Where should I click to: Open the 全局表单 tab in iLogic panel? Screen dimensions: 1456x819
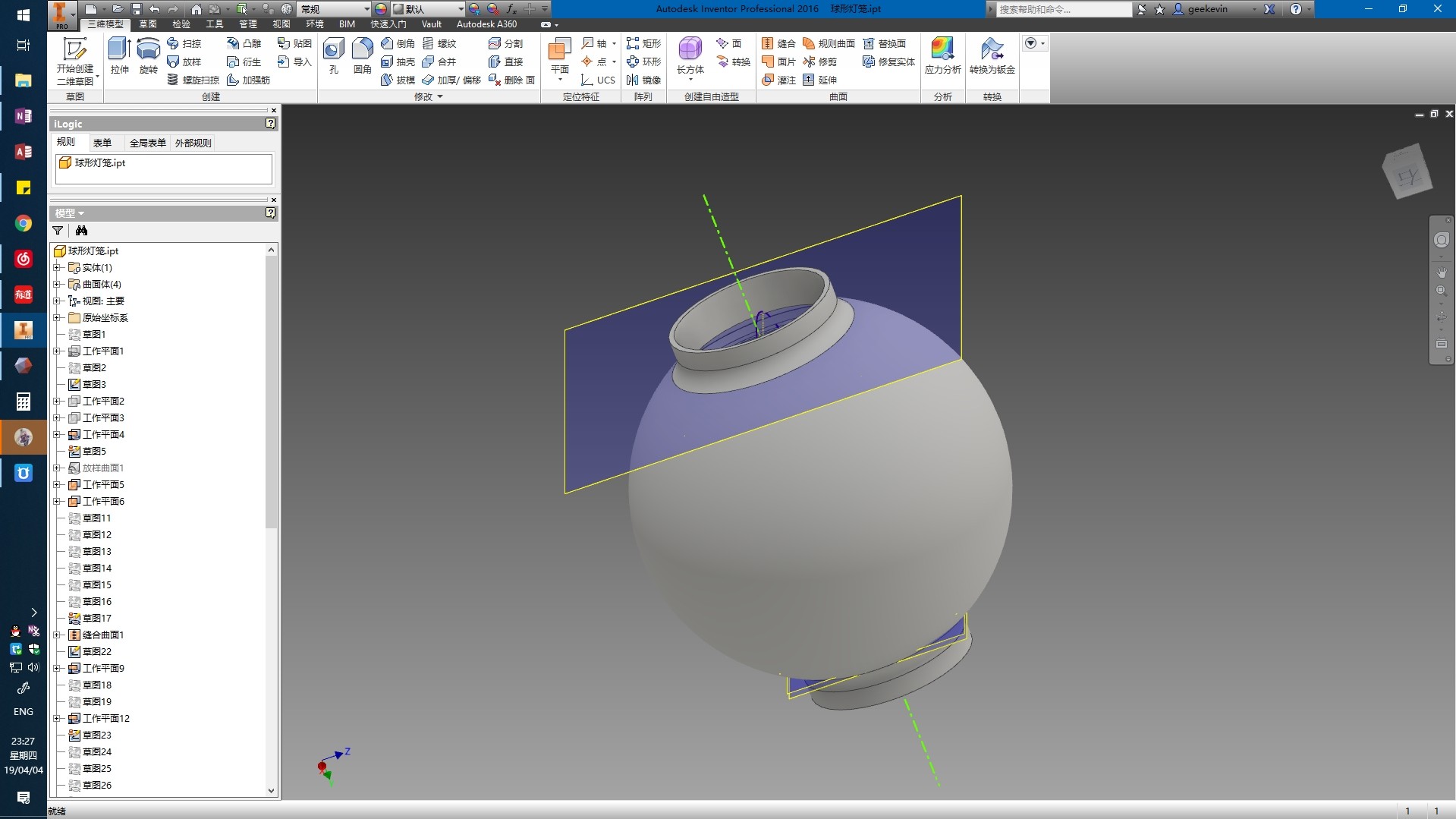[x=147, y=143]
